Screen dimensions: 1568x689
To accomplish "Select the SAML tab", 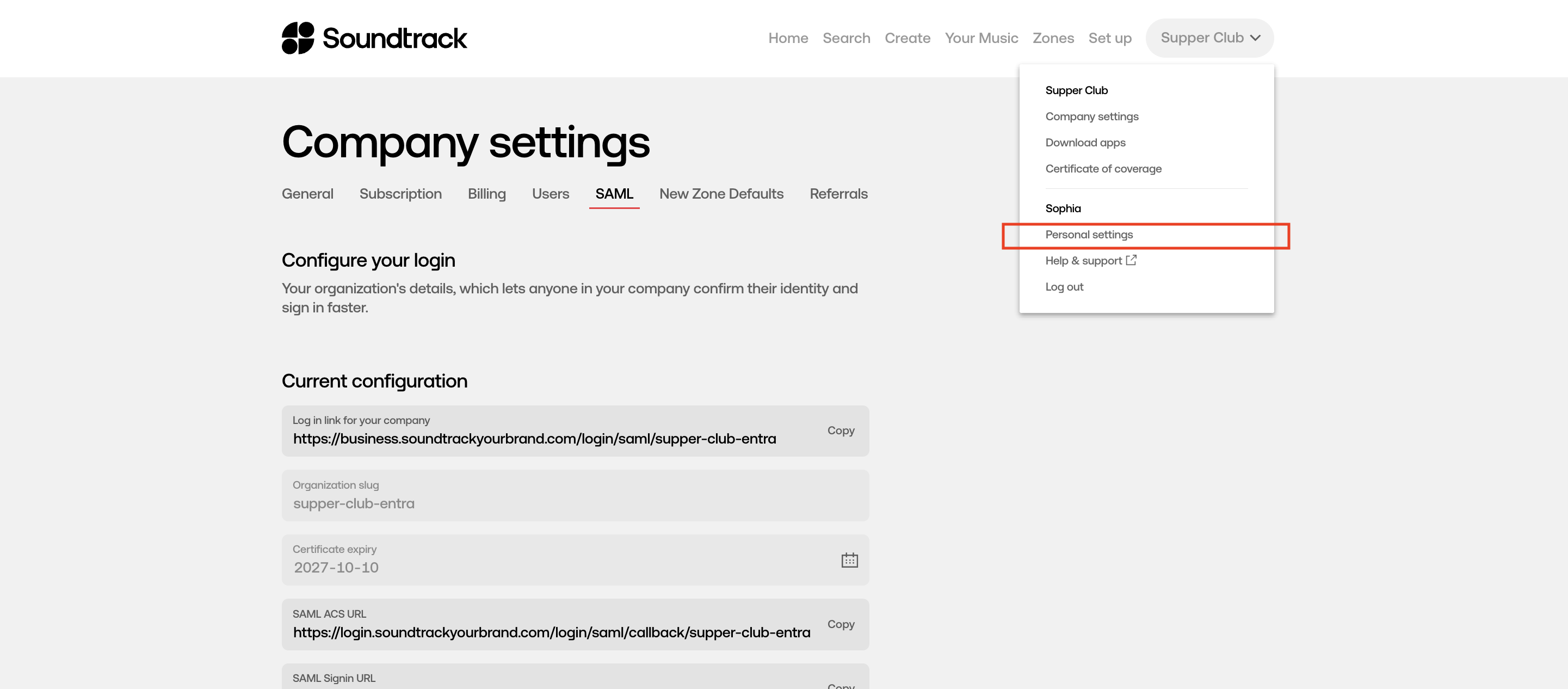I will (x=614, y=194).
